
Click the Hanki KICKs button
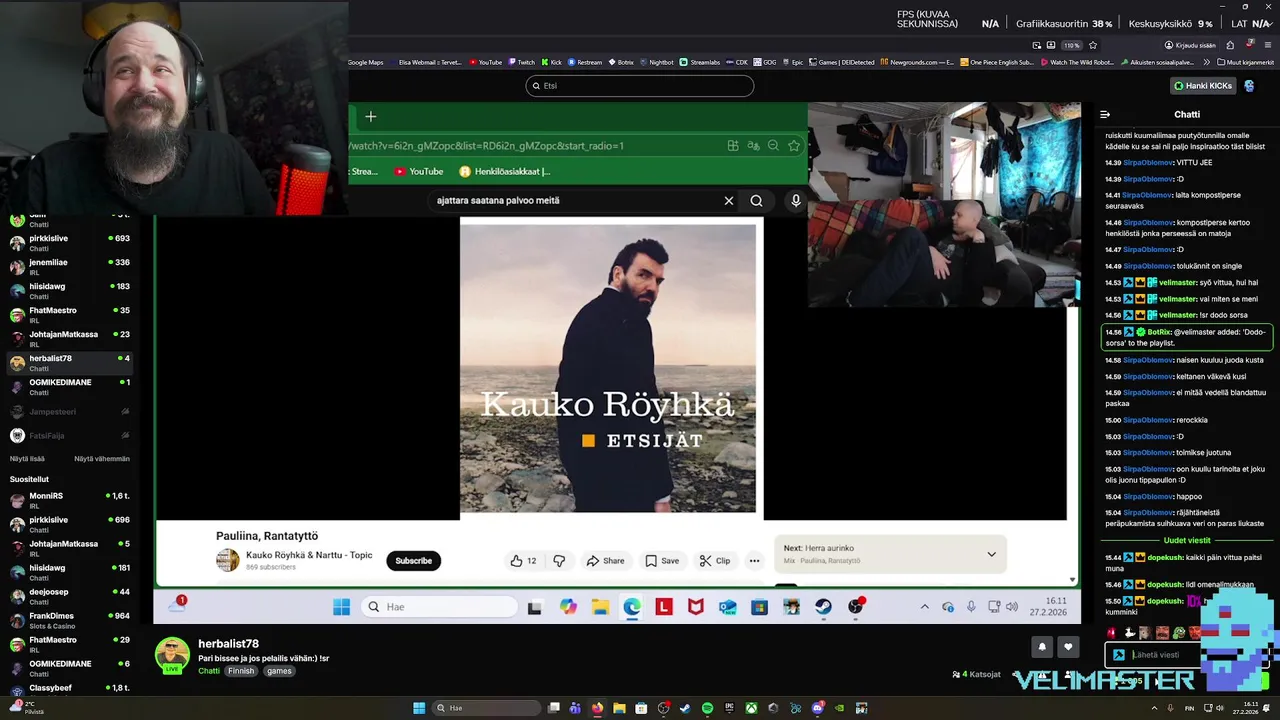point(1204,86)
